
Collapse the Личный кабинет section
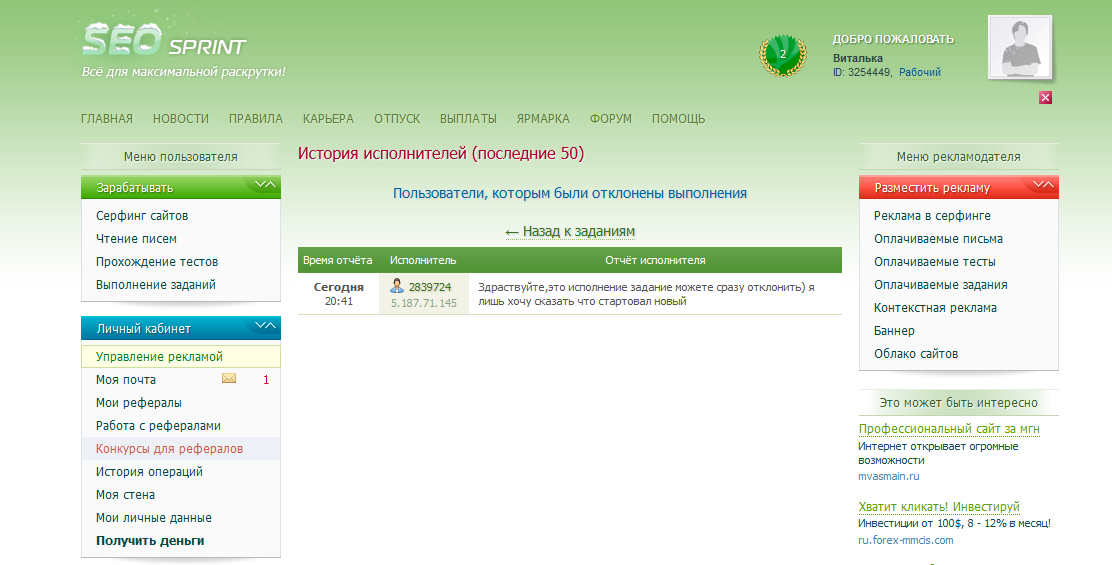coord(265,325)
